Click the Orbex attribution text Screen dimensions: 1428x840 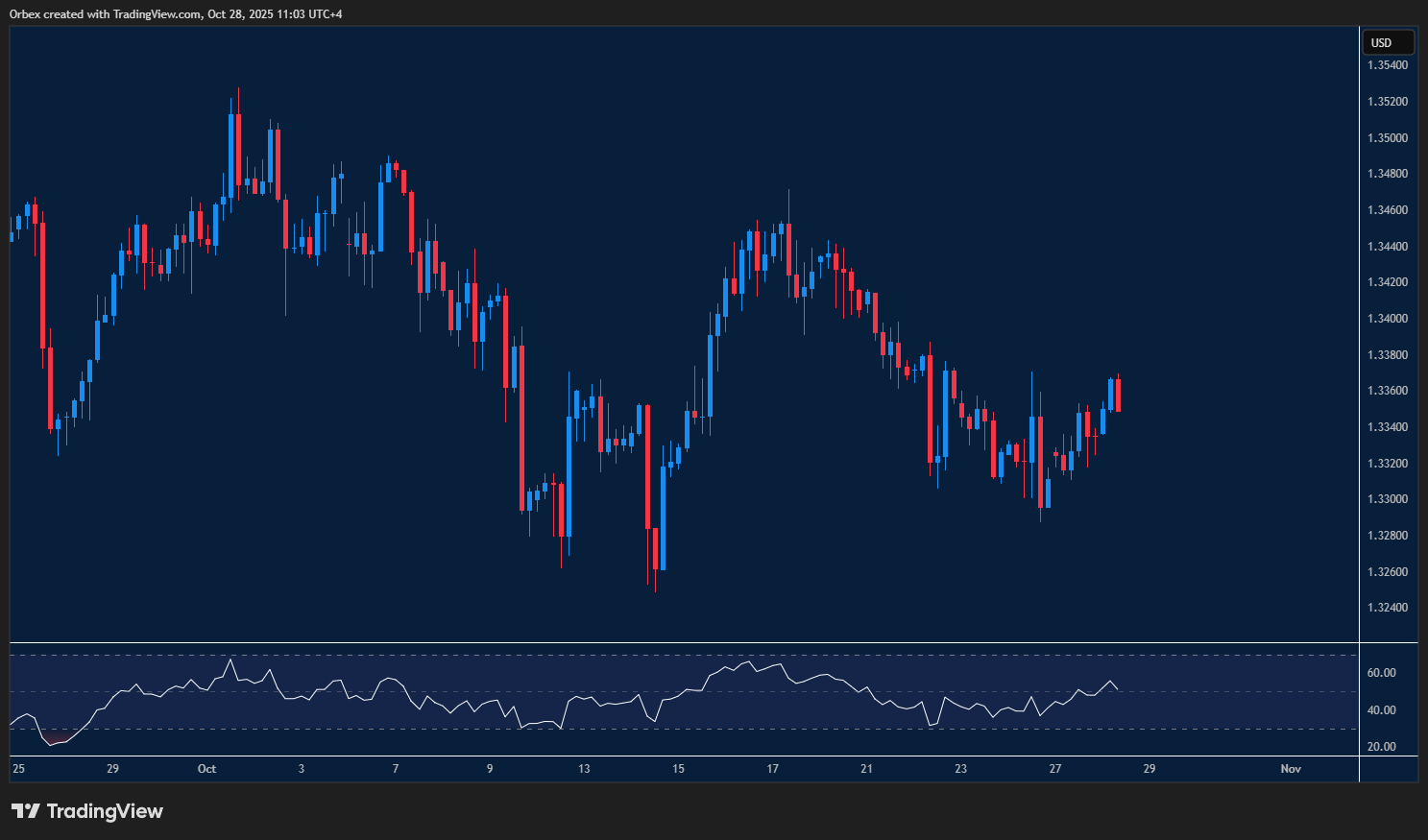pyautogui.click(x=26, y=13)
